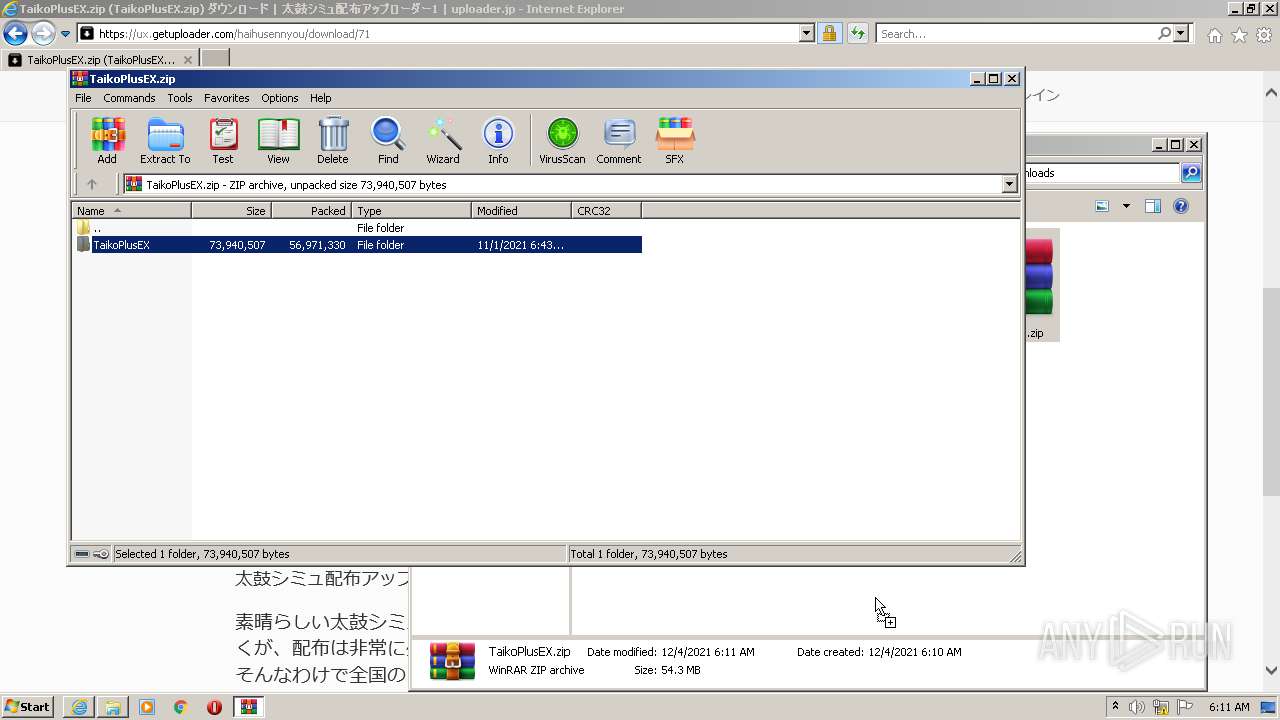
Task: Click the IE back button
Action: point(15,34)
